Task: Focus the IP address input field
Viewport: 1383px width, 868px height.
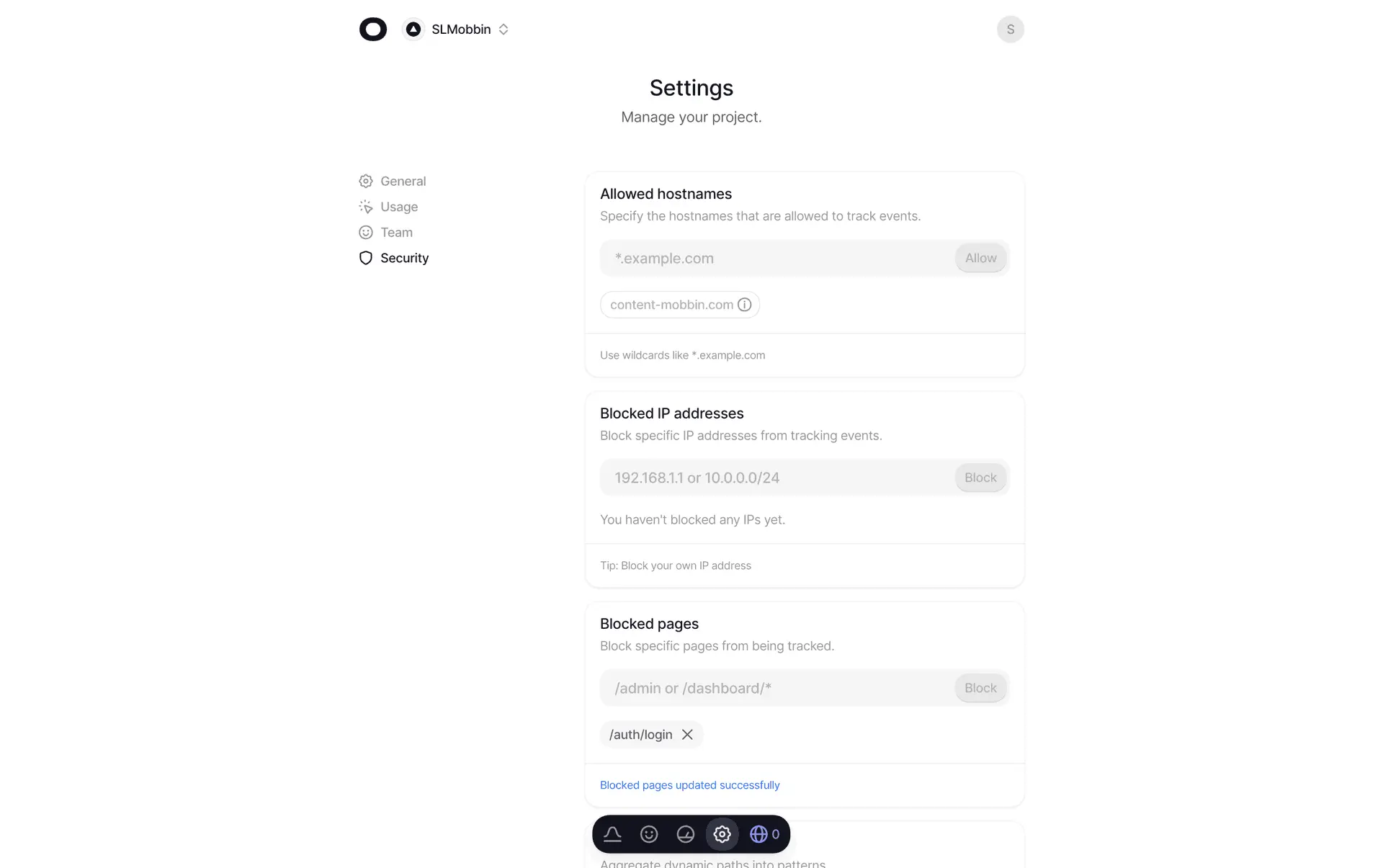Action: point(778,478)
